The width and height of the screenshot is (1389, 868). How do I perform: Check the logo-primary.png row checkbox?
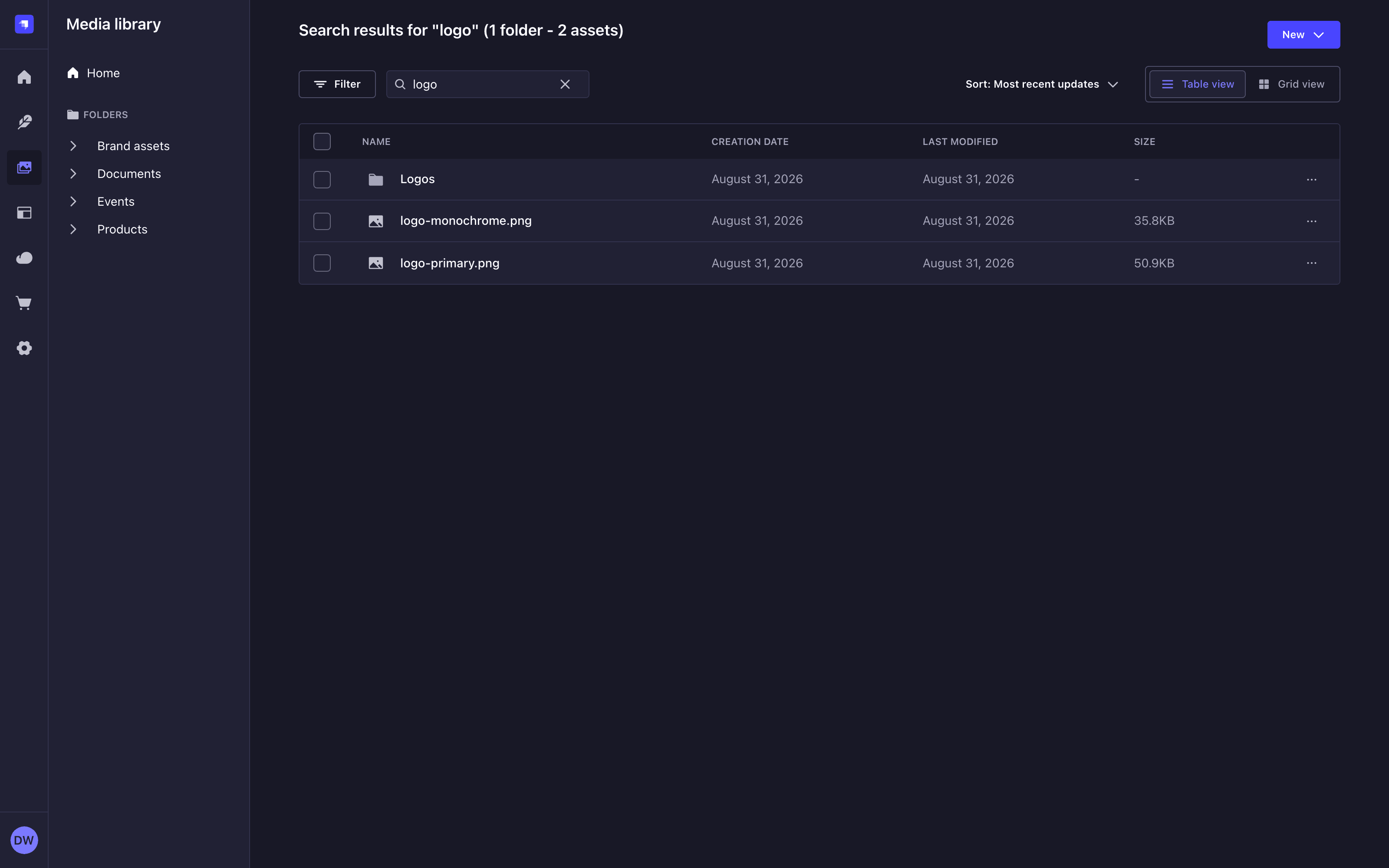click(322, 263)
